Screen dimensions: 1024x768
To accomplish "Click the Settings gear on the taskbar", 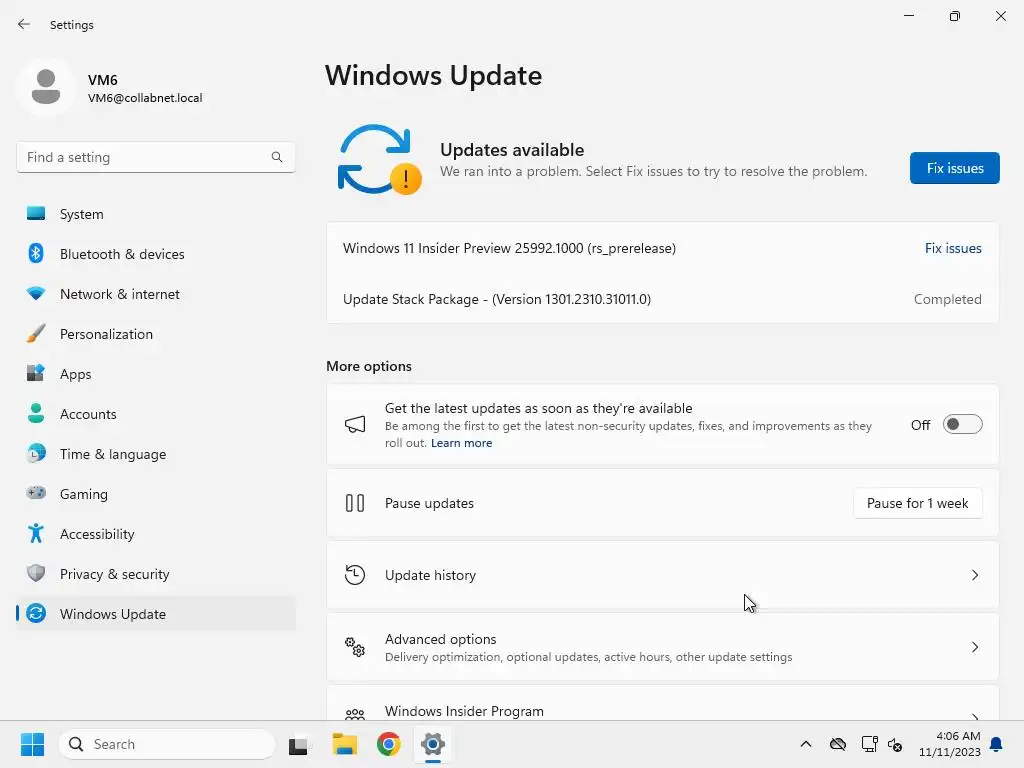I will [432, 744].
